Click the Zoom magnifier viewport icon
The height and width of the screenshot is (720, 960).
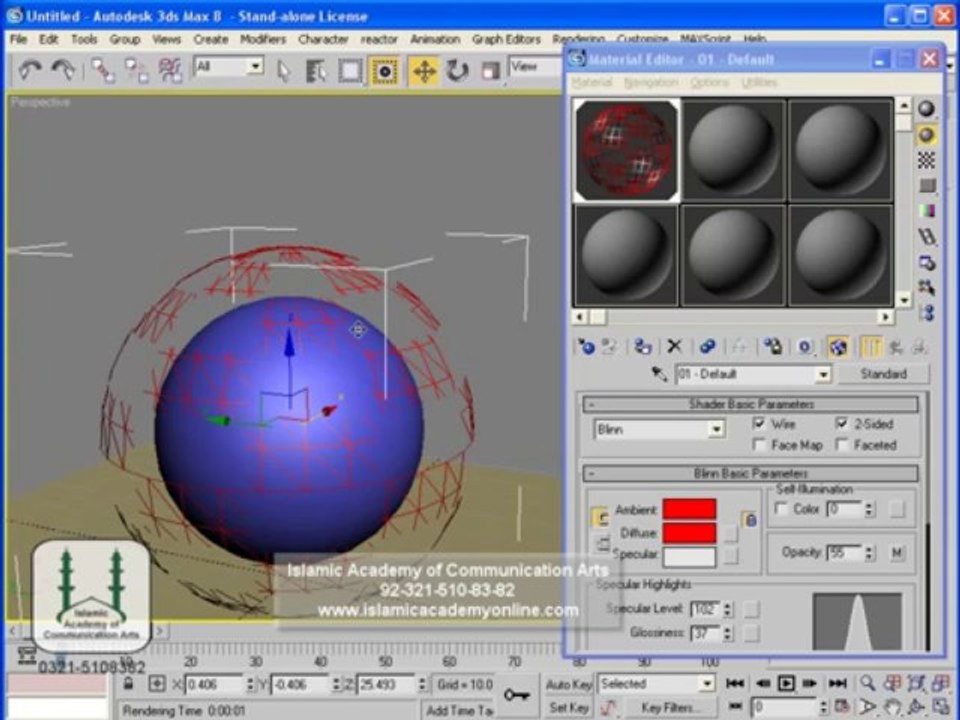pos(867,683)
